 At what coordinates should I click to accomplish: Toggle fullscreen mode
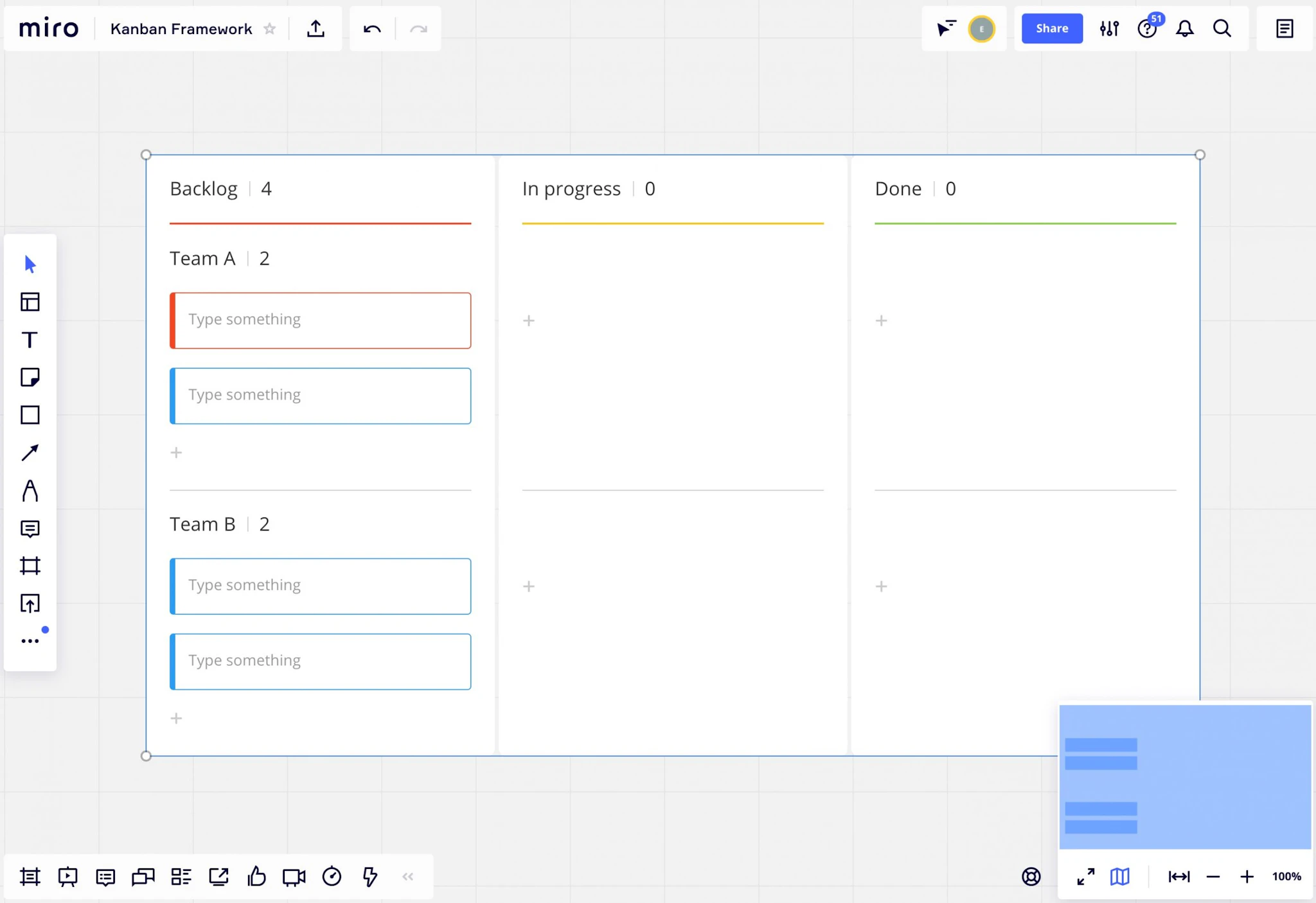click(x=1085, y=877)
